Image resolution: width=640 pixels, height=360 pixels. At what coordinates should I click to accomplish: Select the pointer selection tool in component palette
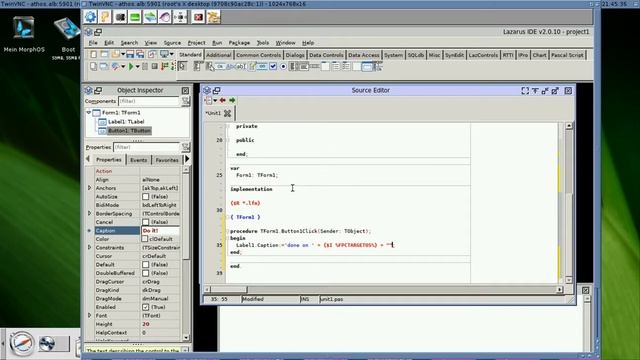pos(182,67)
